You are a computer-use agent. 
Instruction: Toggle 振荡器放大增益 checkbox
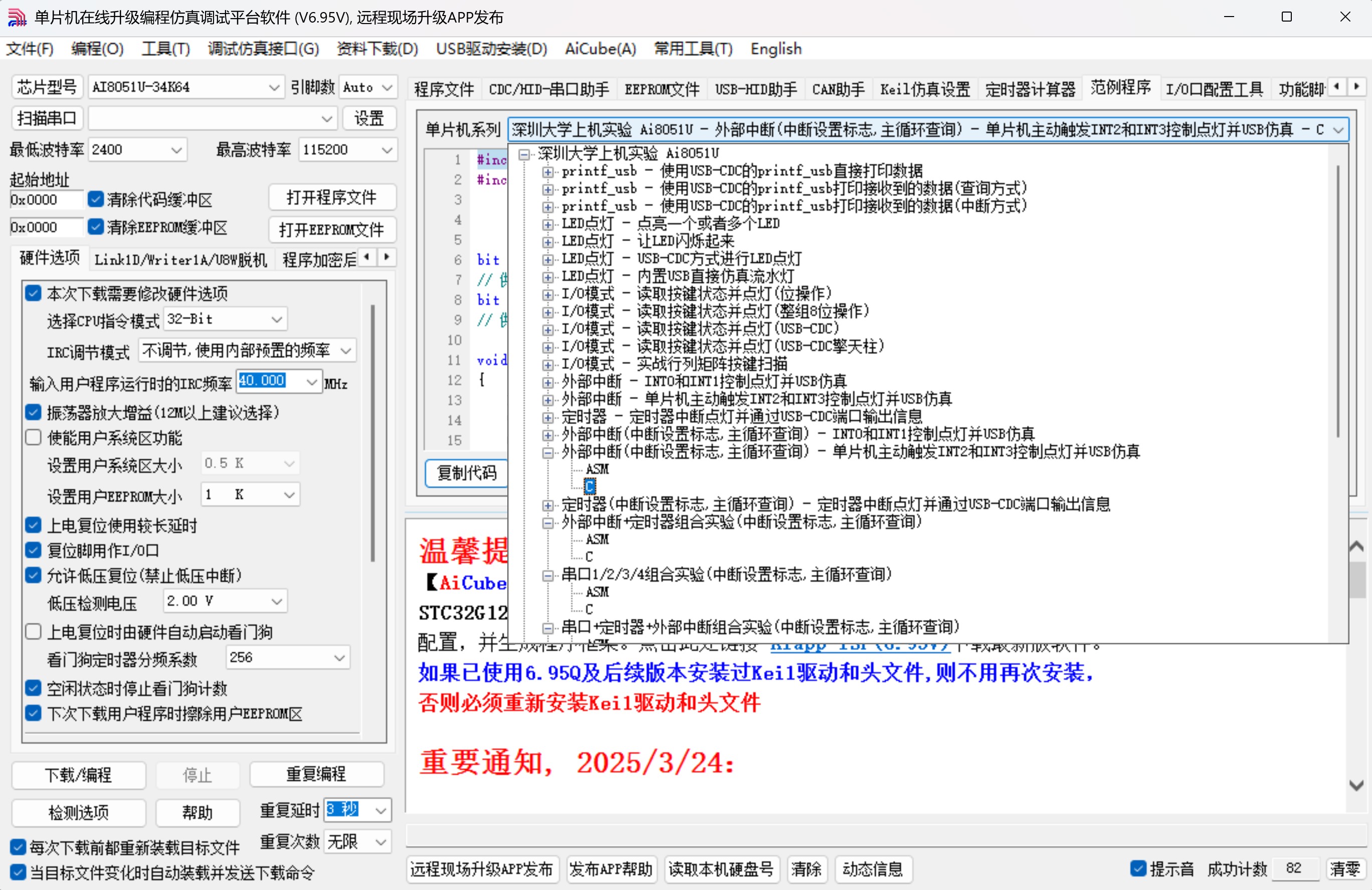[34, 412]
